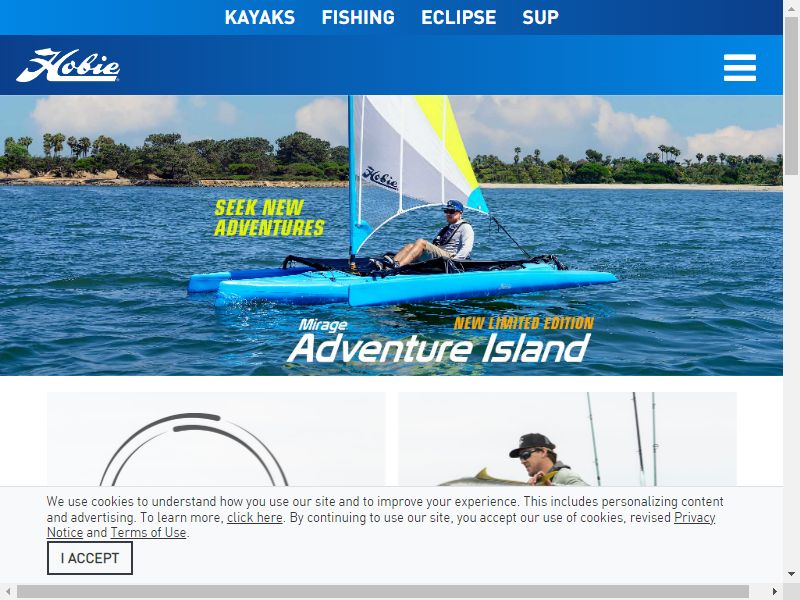Open the hamburger menu icon
The width and height of the screenshot is (800, 600).
(x=740, y=67)
